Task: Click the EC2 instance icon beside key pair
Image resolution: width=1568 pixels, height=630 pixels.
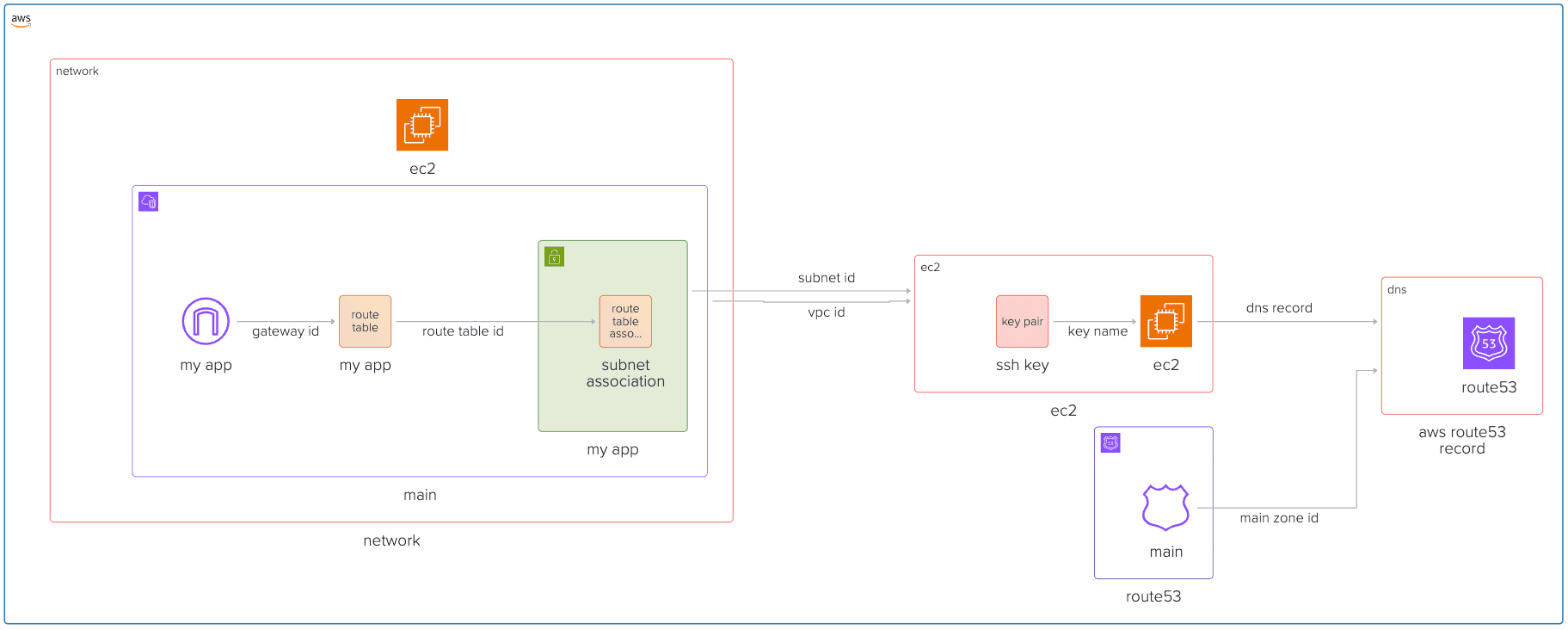Action: point(1166,321)
